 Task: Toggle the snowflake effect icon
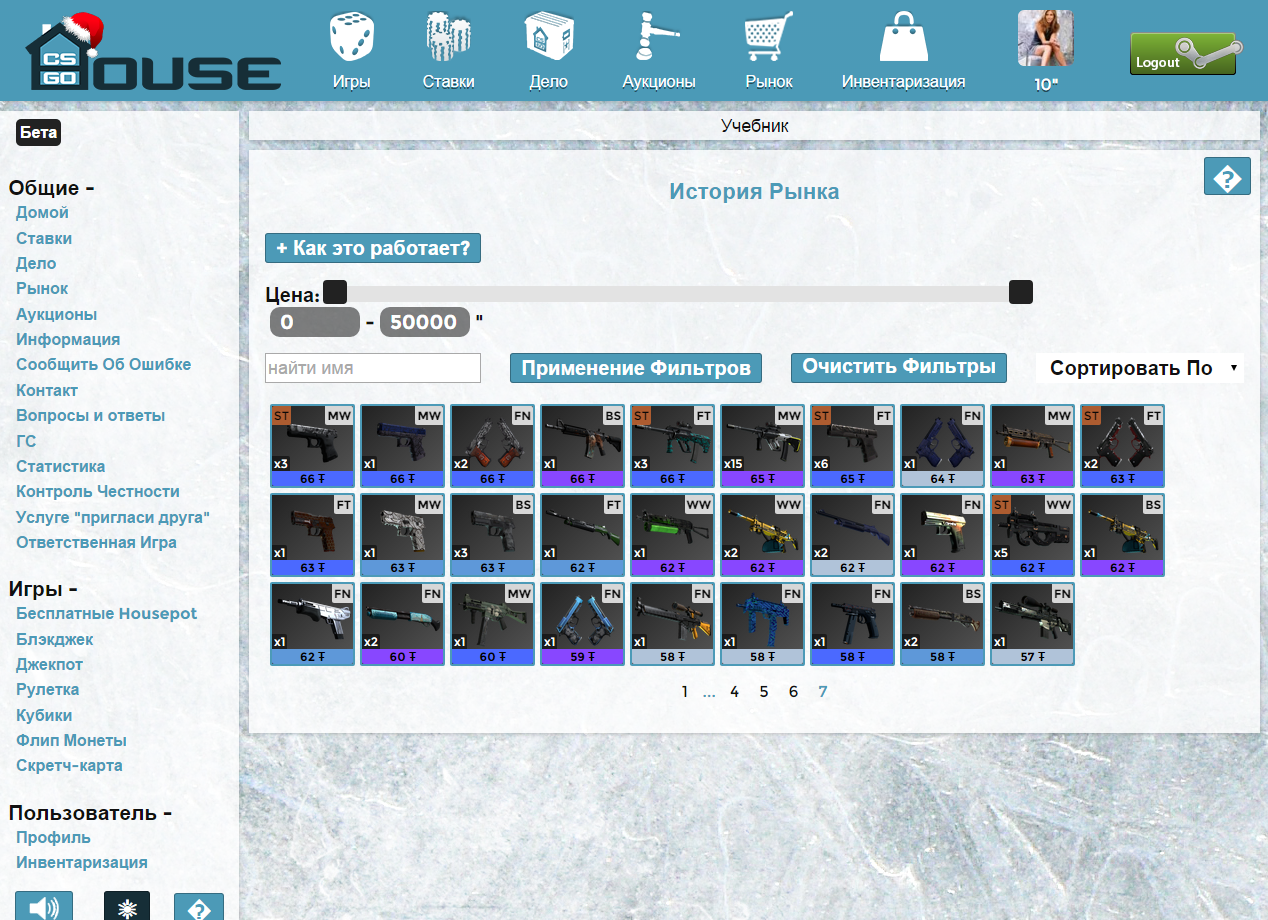click(127, 908)
